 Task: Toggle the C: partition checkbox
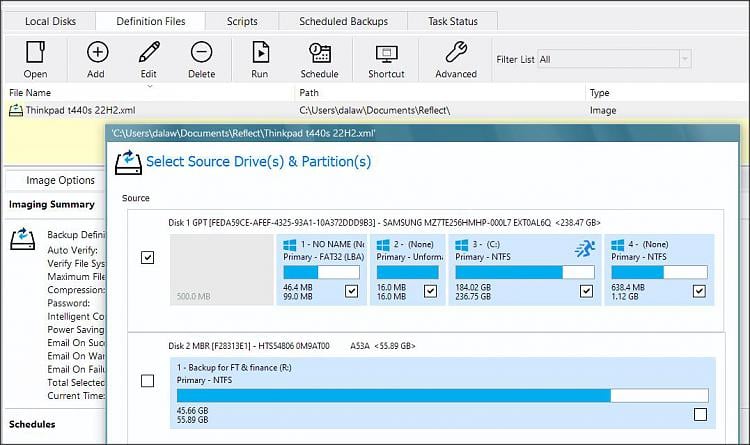tap(586, 291)
